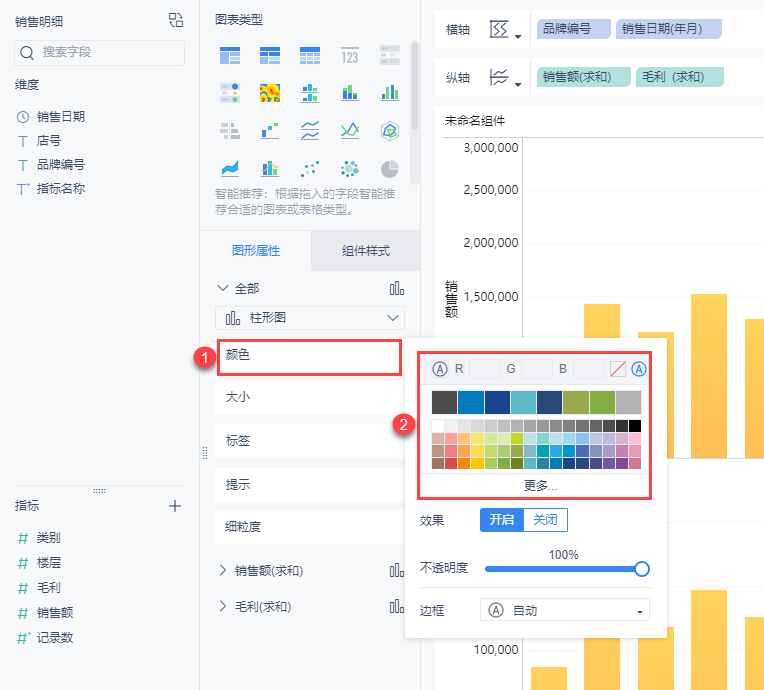Choose the partitioned column chart icon
Screen dimensions: 764x690
coord(310,93)
